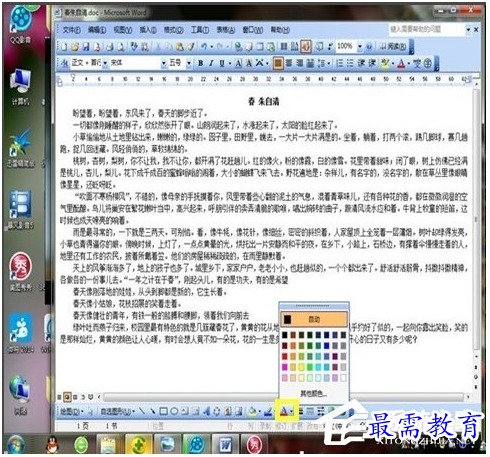This screenshot has height=457, width=490.
Task: Click the Open file folder icon
Action: coord(75,46)
